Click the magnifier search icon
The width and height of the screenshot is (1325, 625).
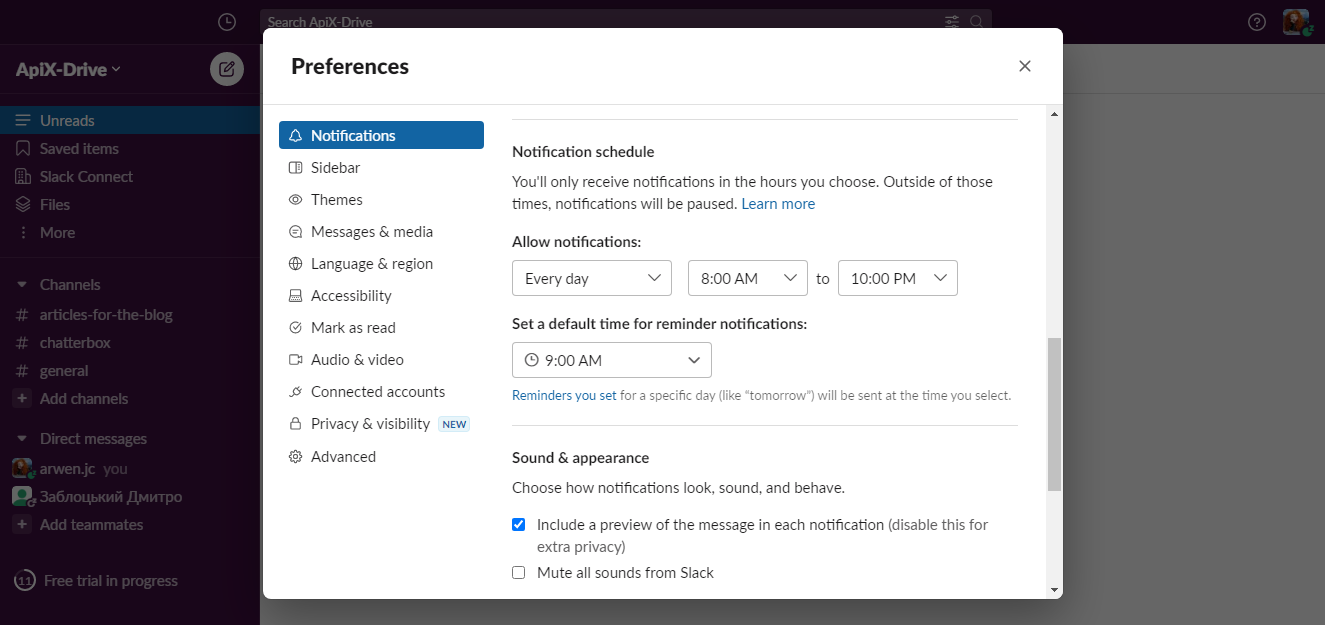point(976,22)
